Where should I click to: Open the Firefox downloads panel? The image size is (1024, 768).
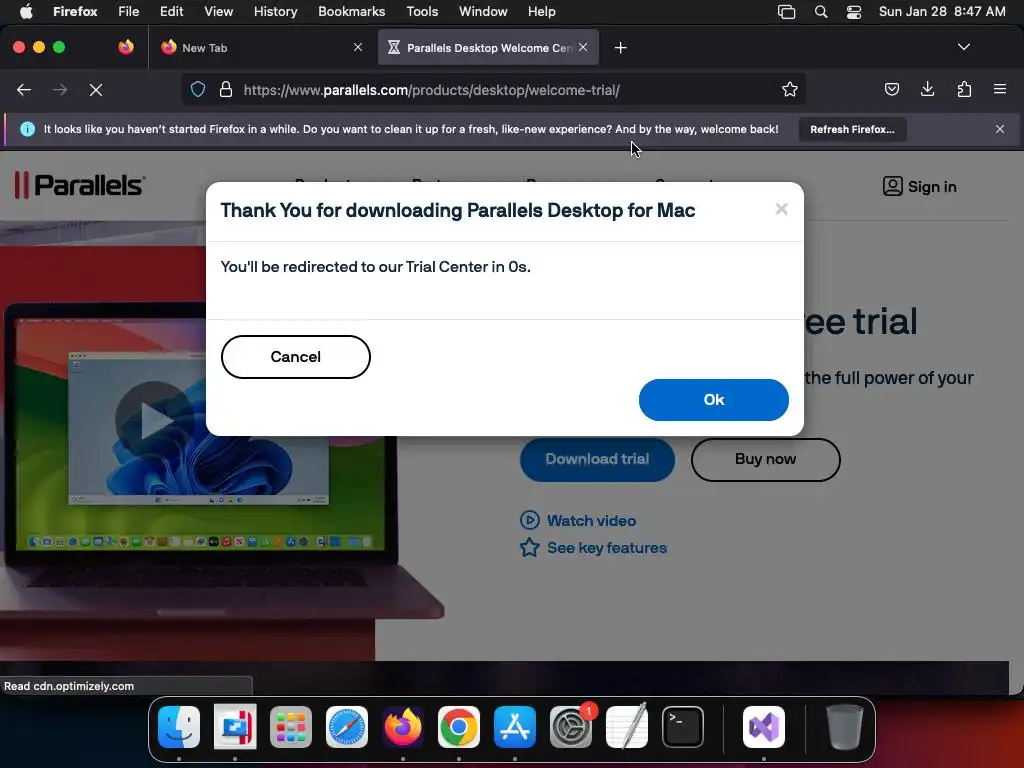[927, 89]
